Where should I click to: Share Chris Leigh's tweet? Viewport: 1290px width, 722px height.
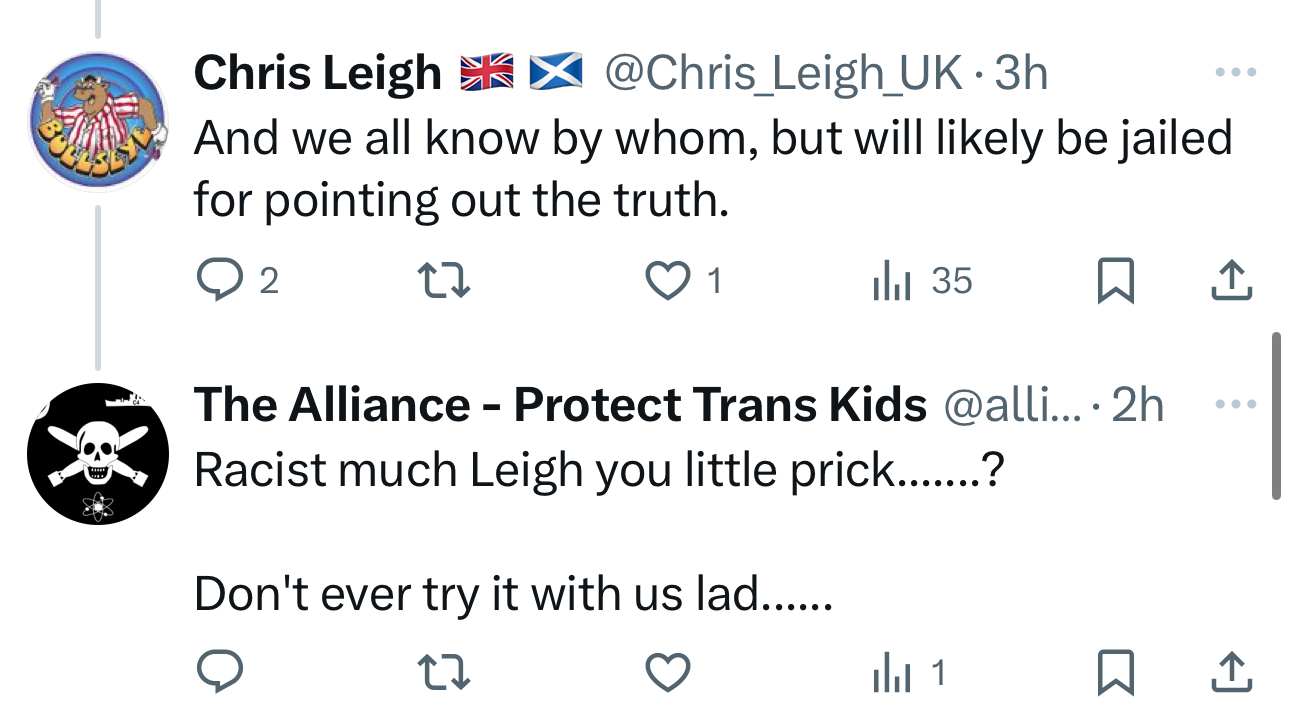[x=1231, y=281]
